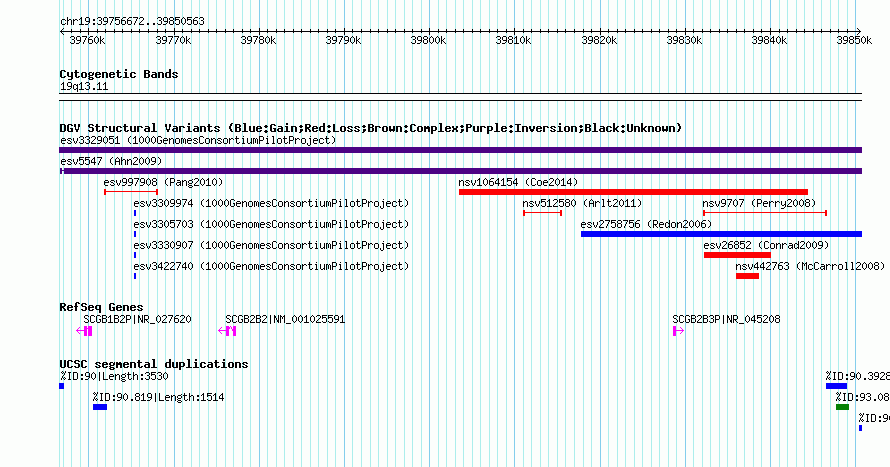Click the cytogenetic band 19q13.11 bar
The width and height of the screenshot is (890, 467).
460,97
